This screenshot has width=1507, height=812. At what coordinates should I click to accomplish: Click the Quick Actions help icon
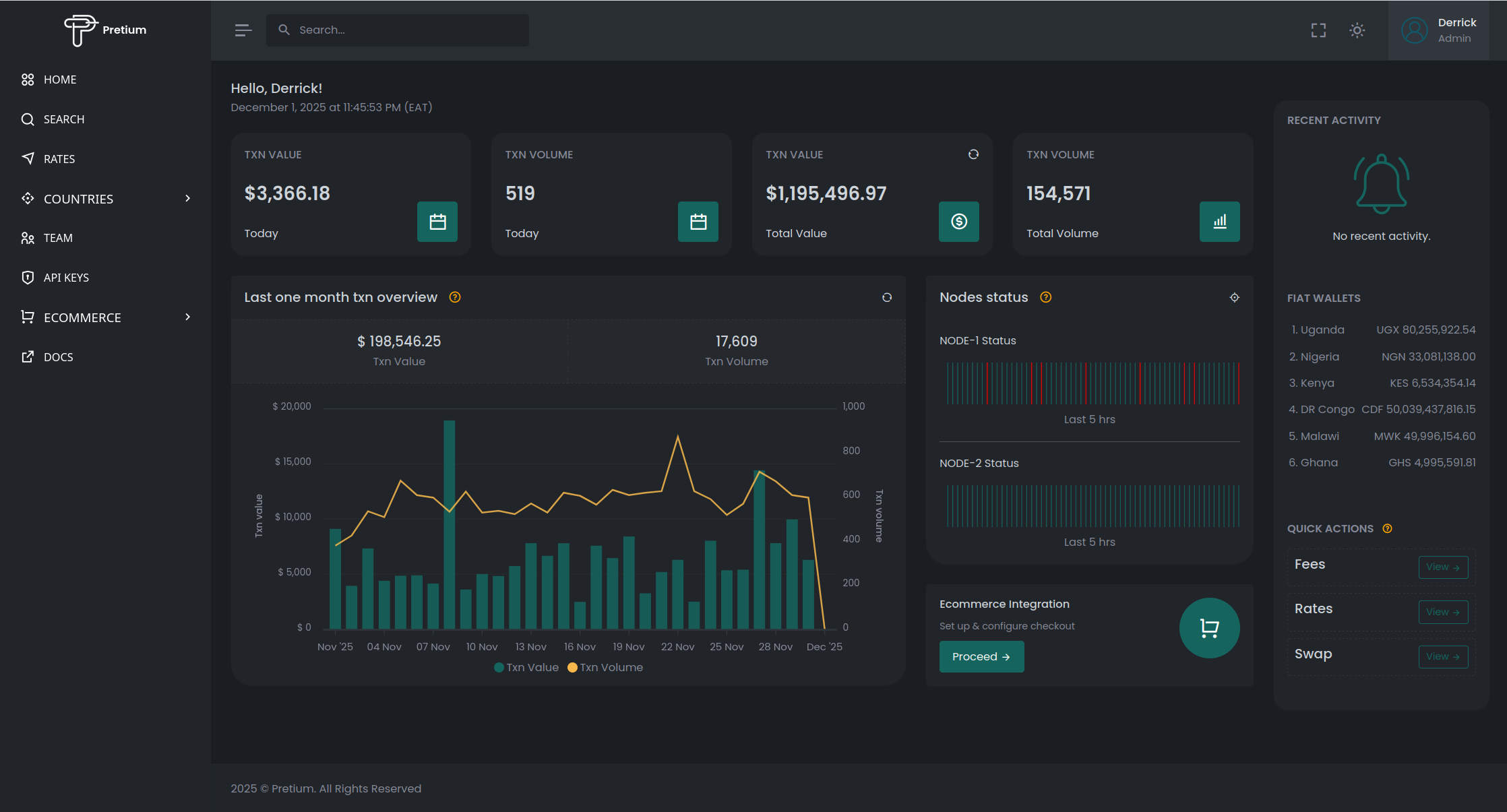pyautogui.click(x=1387, y=528)
